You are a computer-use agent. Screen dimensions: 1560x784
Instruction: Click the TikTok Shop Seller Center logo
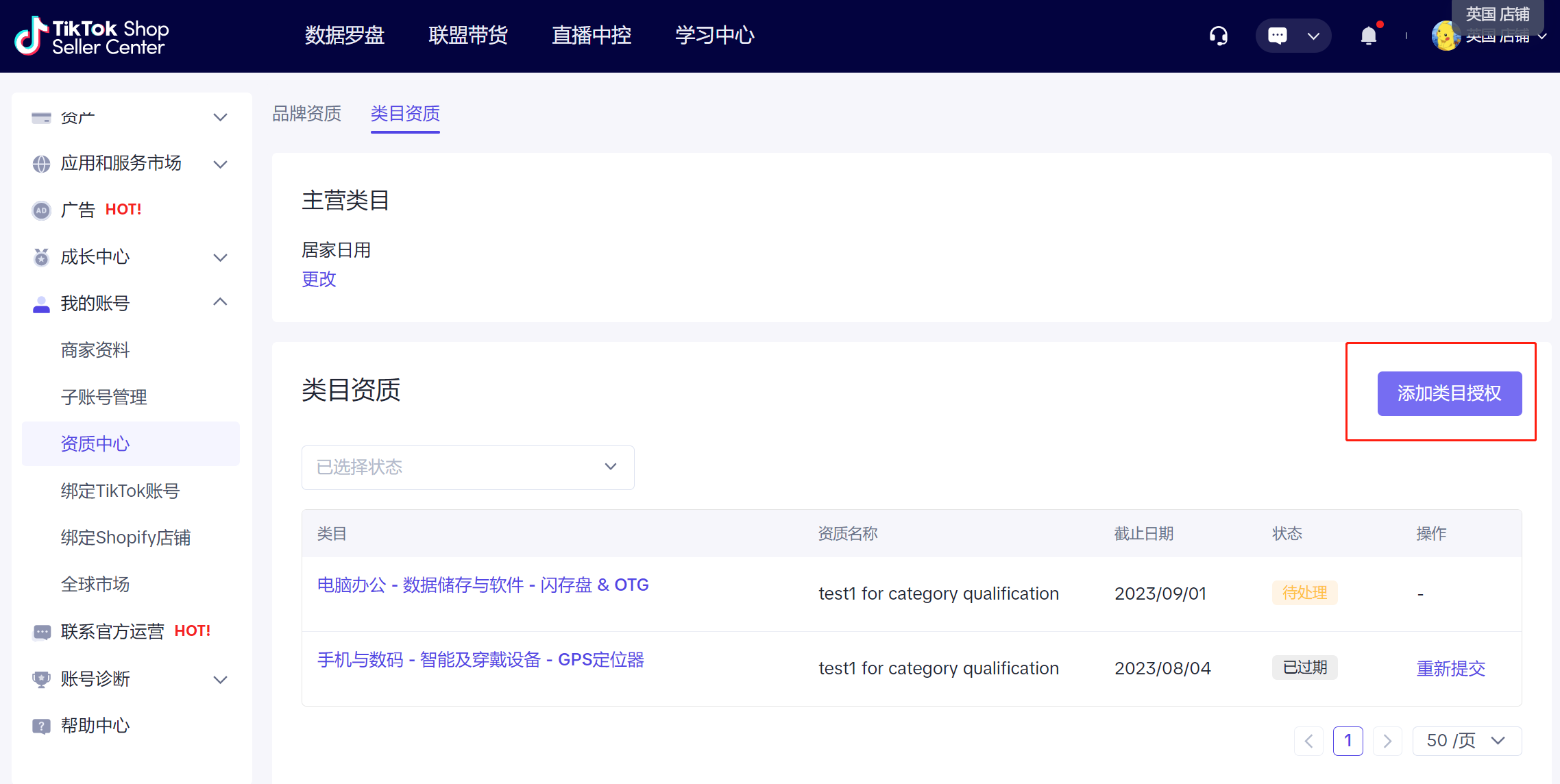click(x=91, y=36)
